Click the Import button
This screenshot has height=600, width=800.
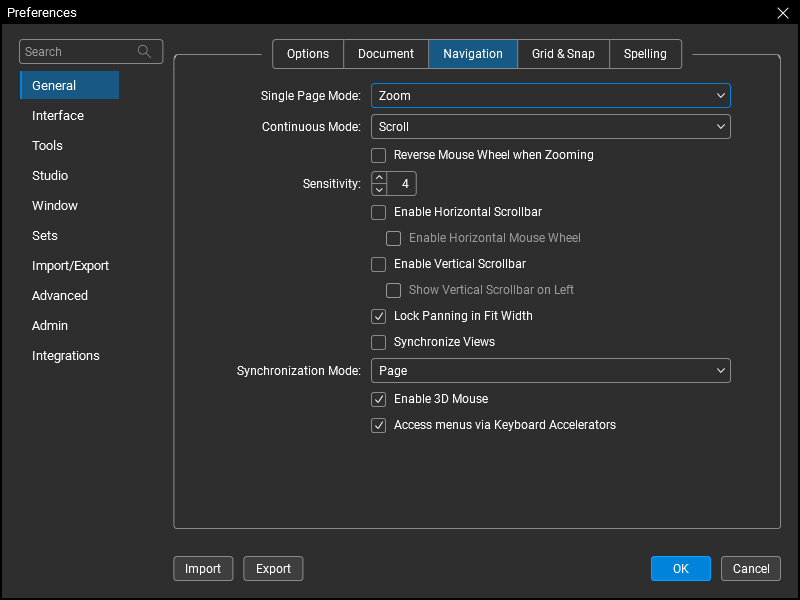click(x=203, y=568)
